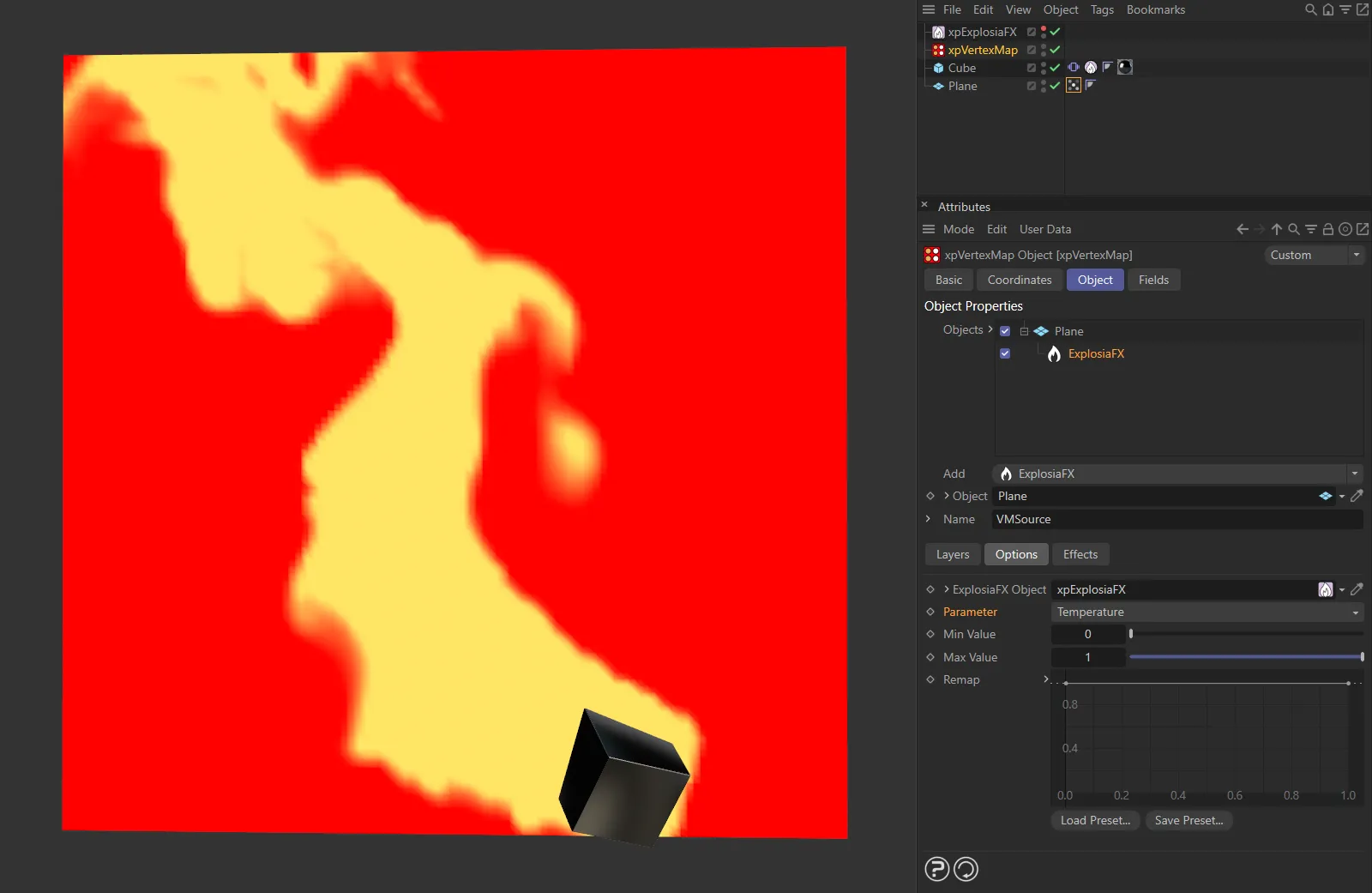
Task: Click the vertex map tag on the Plane
Action: tap(1073, 85)
